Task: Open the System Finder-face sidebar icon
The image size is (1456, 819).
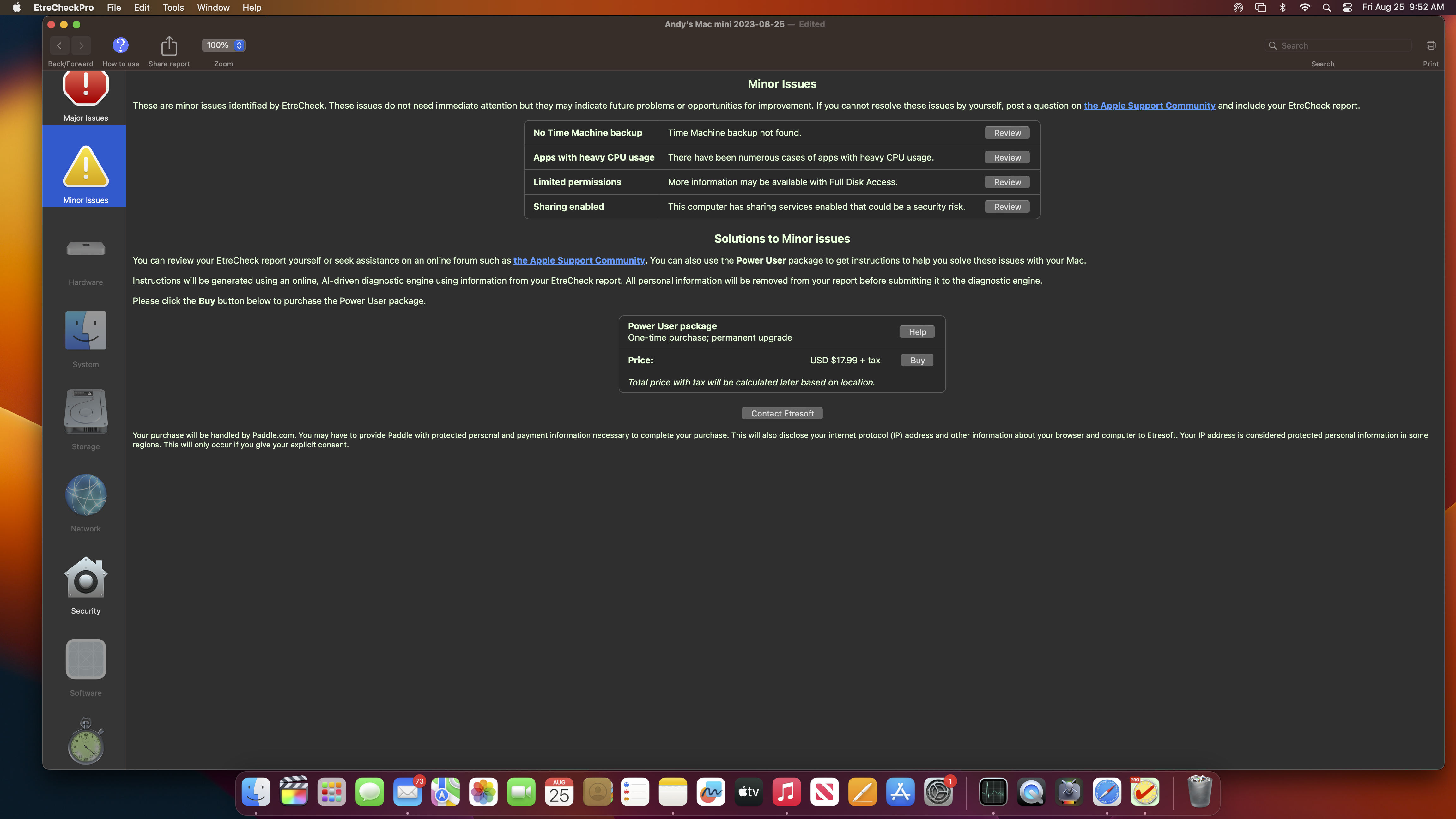Action: click(x=85, y=331)
